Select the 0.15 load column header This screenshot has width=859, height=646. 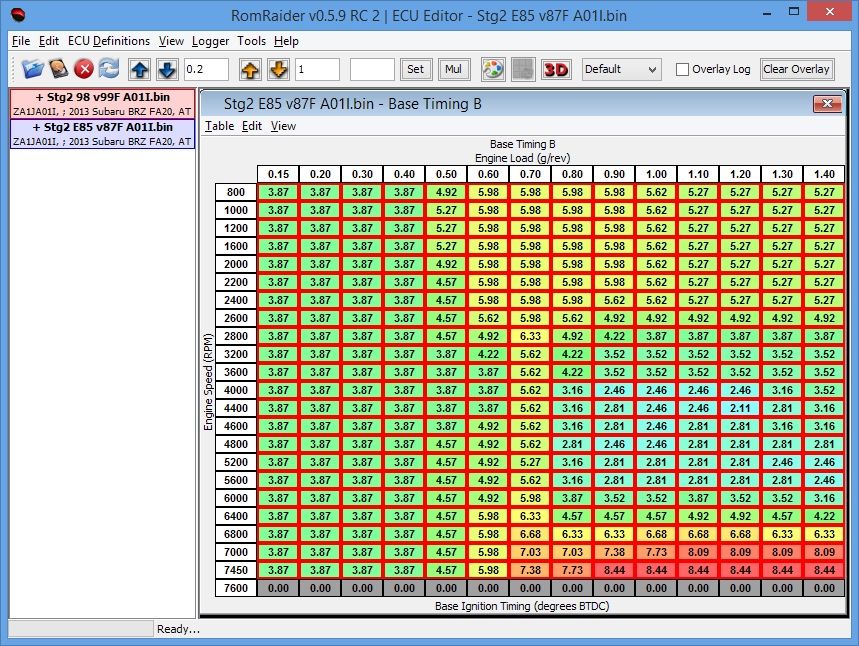[x=278, y=174]
